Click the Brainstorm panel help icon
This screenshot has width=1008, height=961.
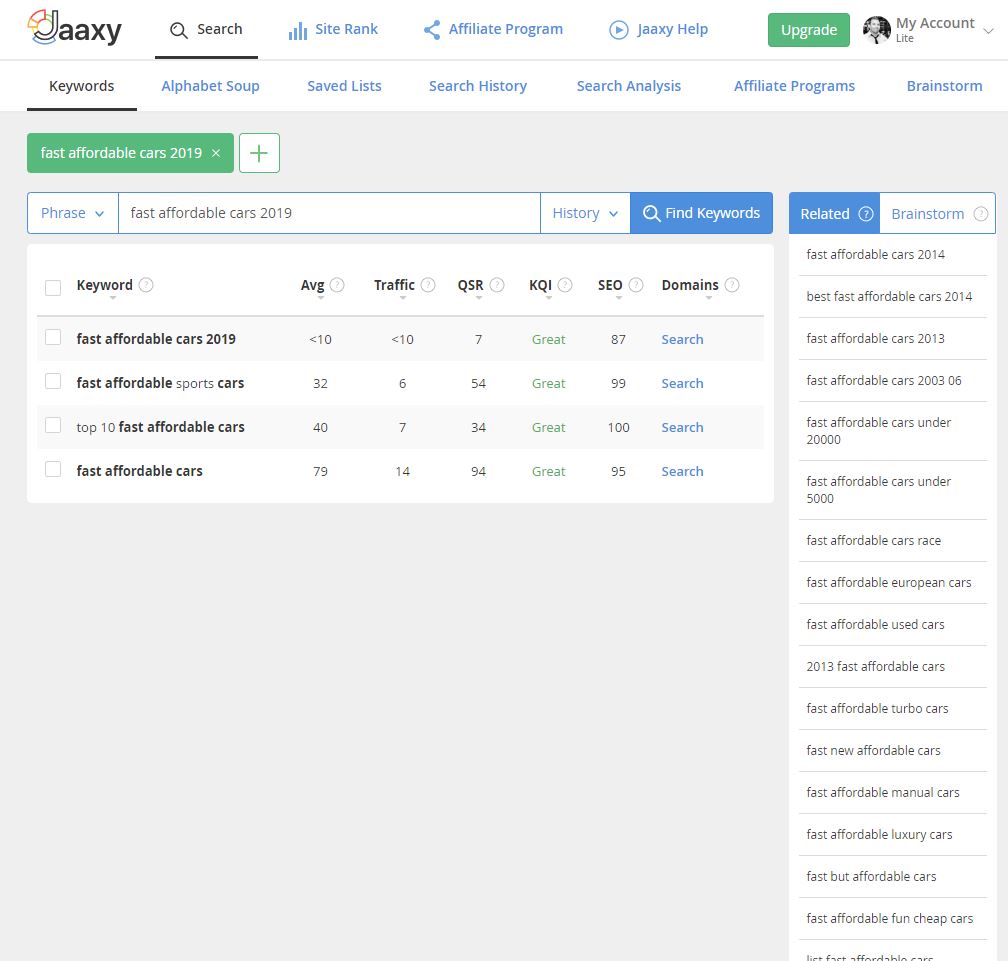pos(980,213)
